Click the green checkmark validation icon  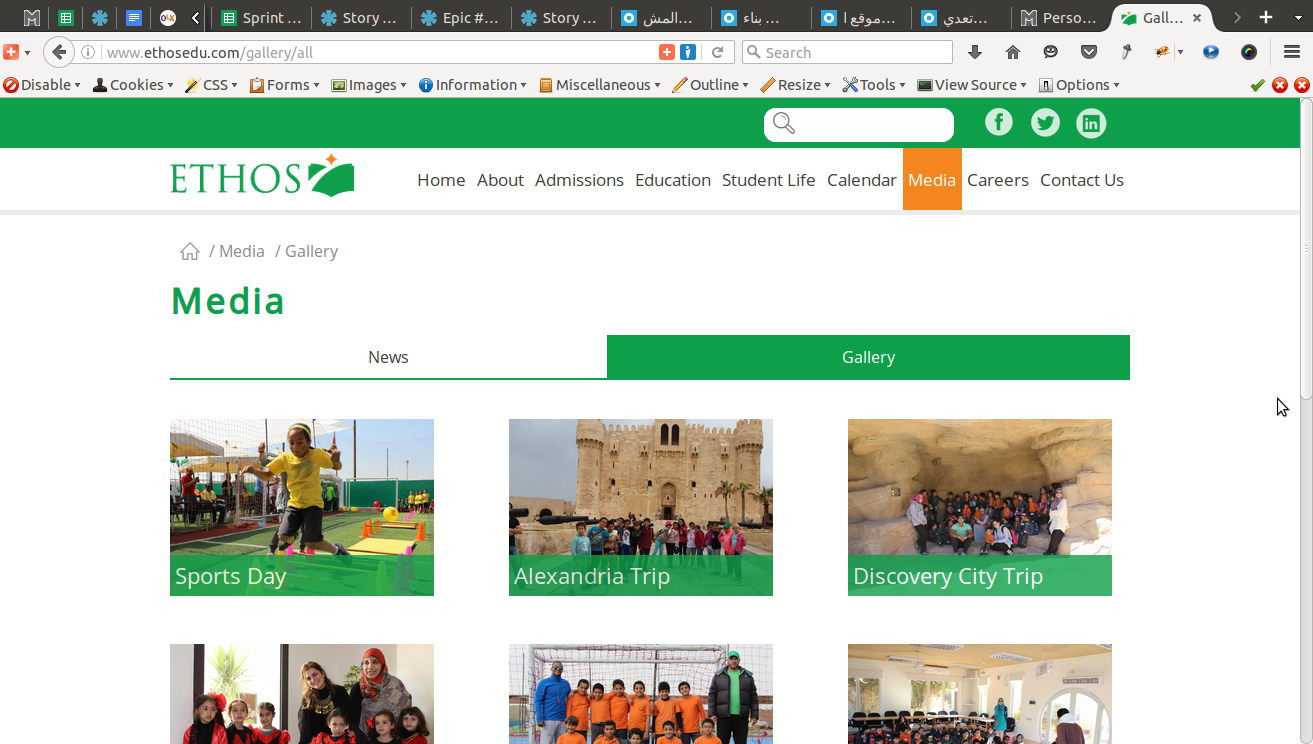coord(1258,85)
